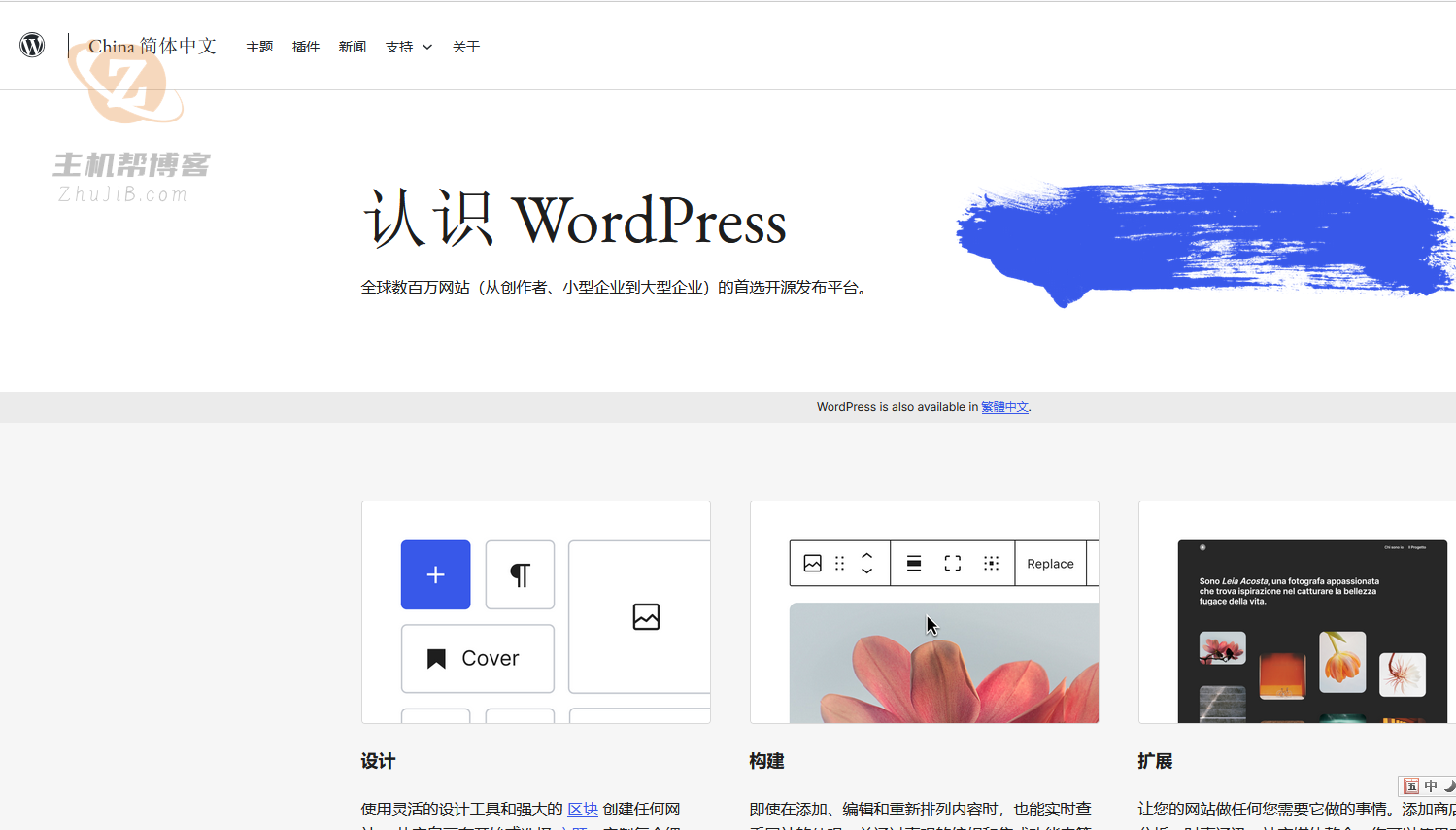Screen dimensions: 1456x830
Task: Click the dotted grid position icon
Action: 992,564
